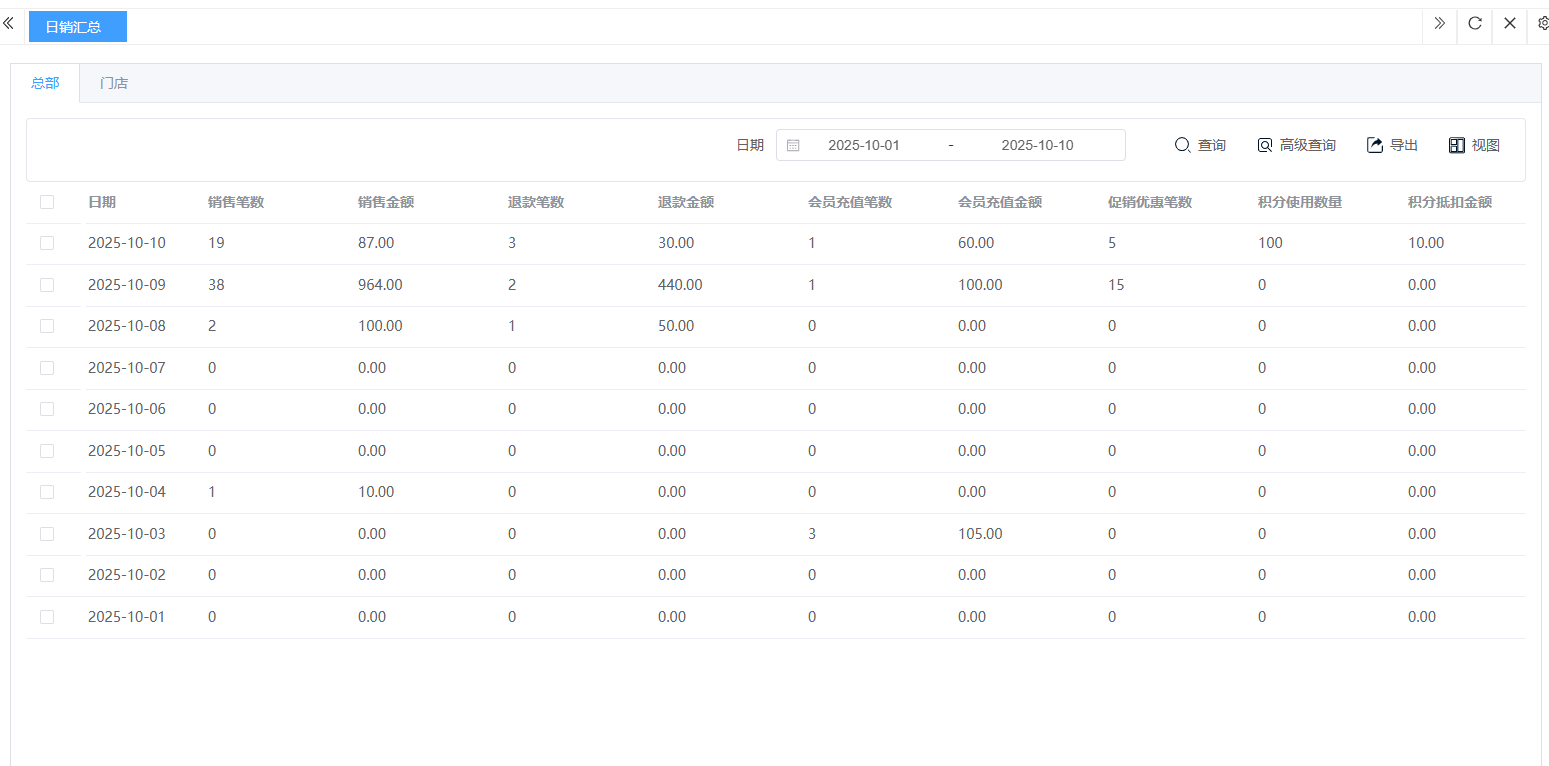Tick the select-all checkbox in header
This screenshot has height=766, width=1549.
(x=47, y=202)
